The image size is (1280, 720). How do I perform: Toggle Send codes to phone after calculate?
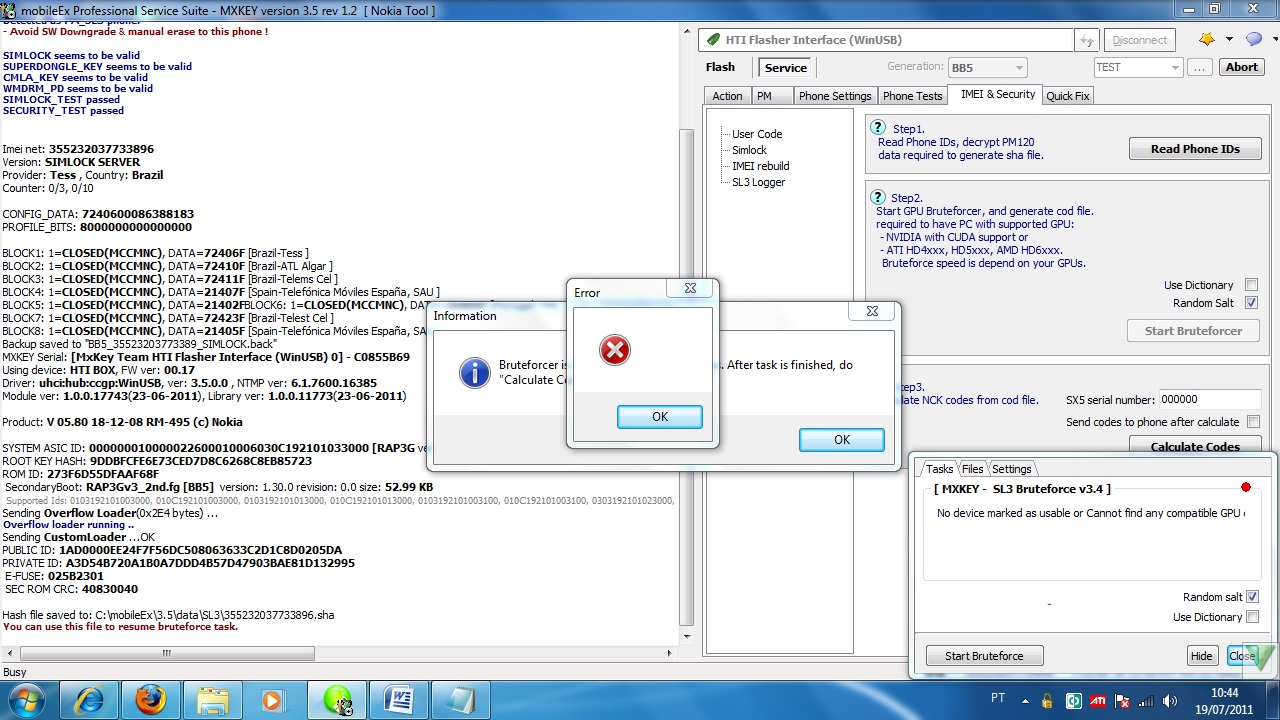pyautogui.click(x=1253, y=422)
